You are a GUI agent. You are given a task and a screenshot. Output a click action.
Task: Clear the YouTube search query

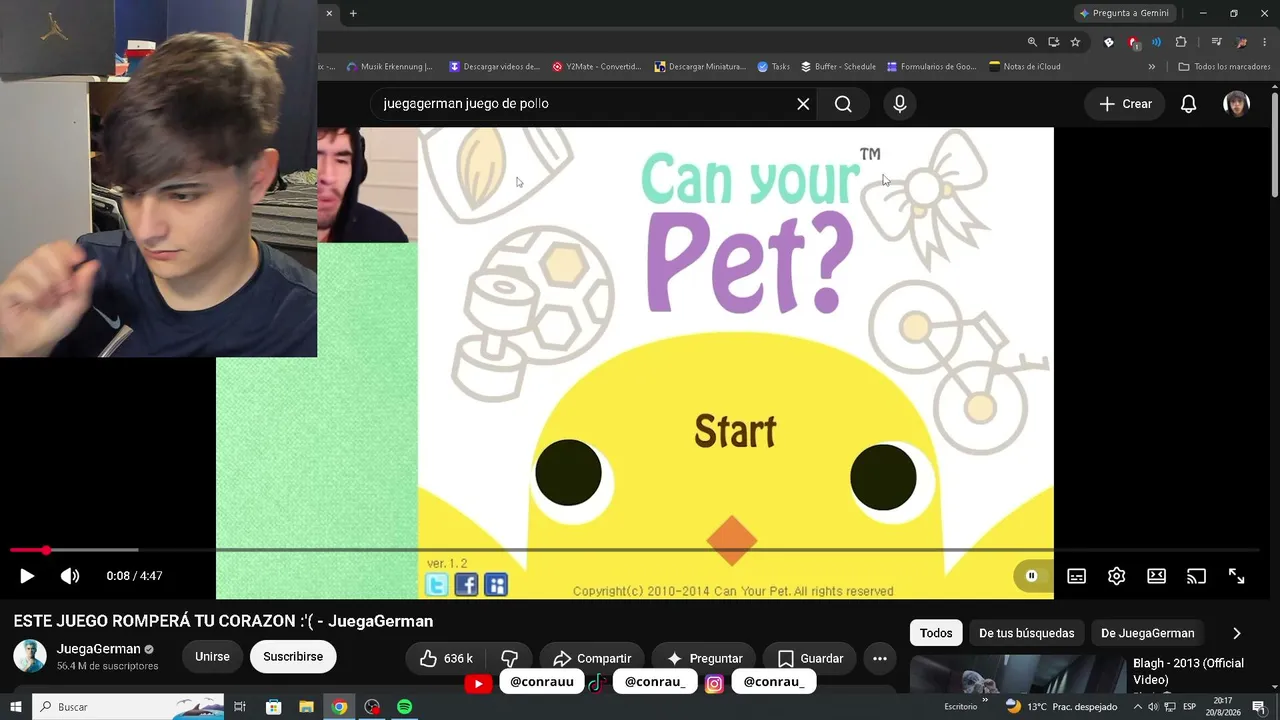point(803,104)
